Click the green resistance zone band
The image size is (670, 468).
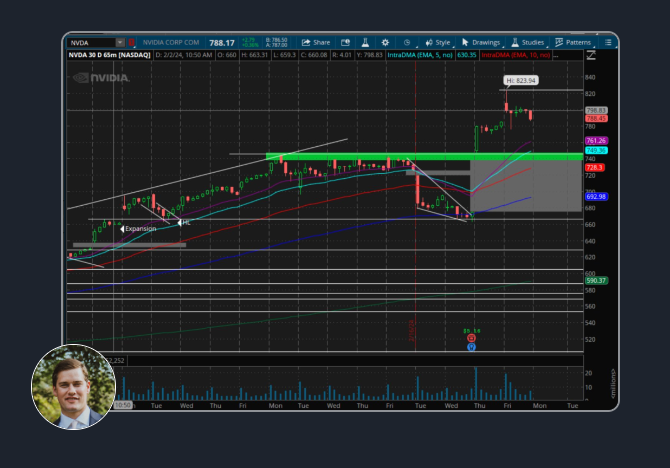[x=420, y=156]
